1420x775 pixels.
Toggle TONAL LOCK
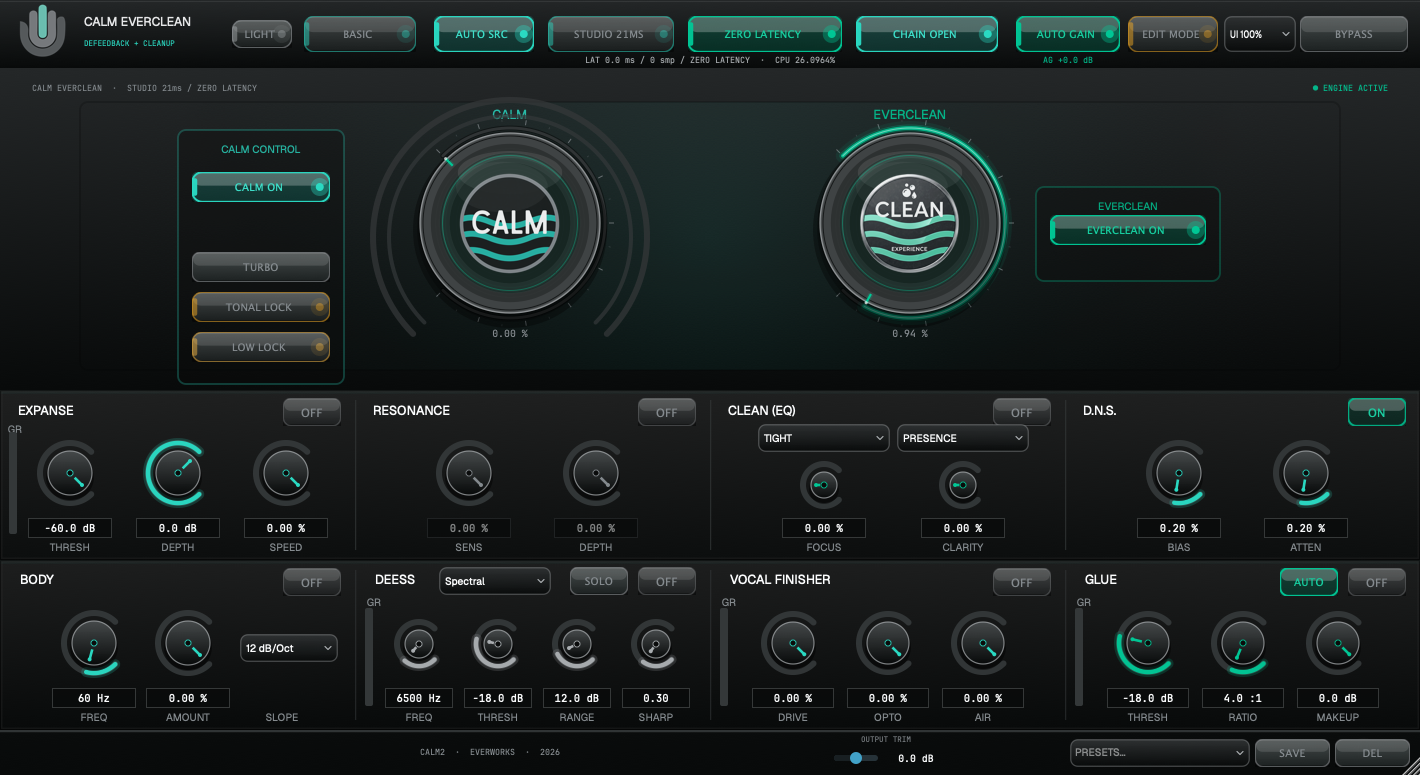(x=261, y=307)
